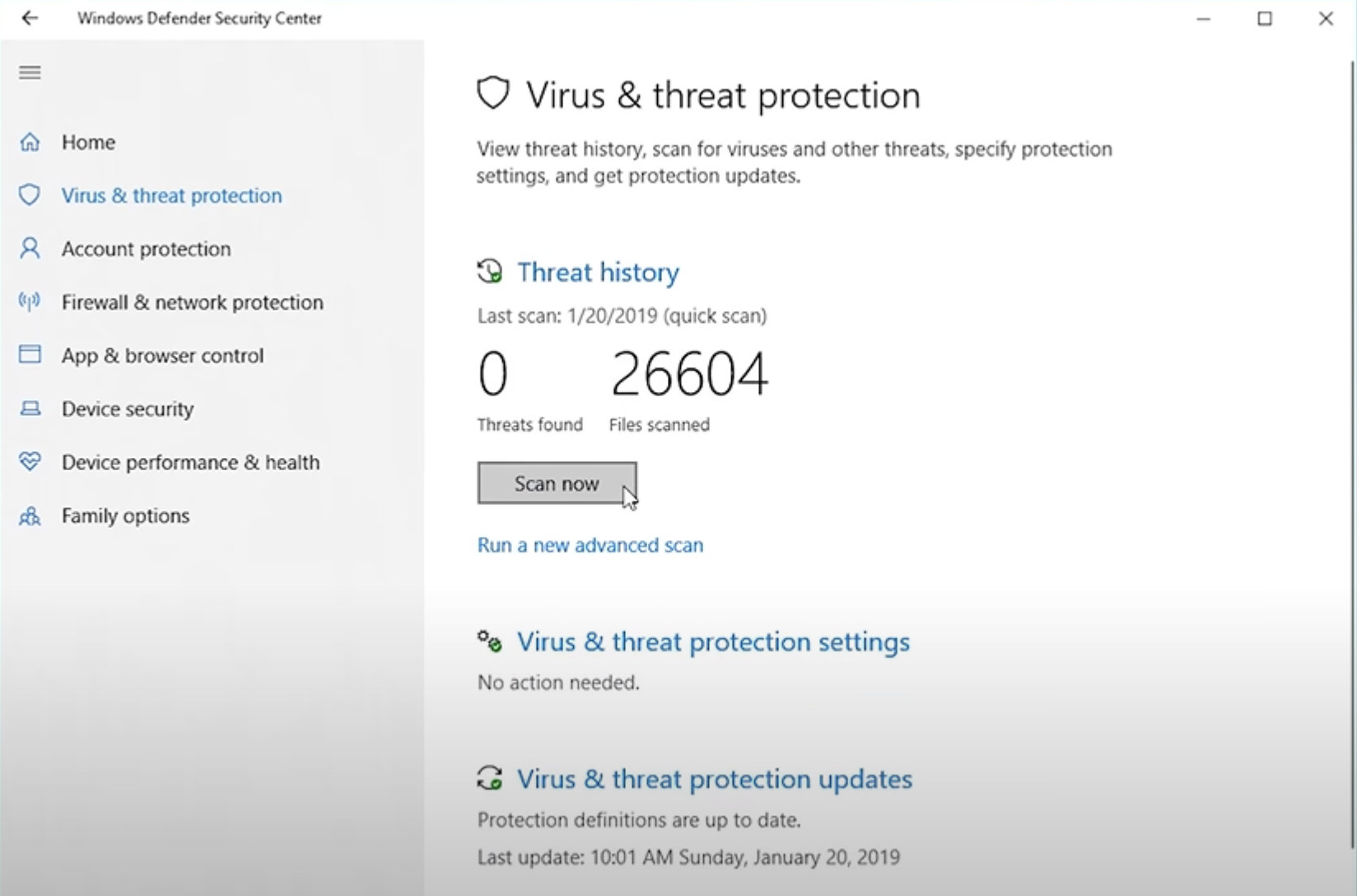Open Virus & threat protection updates link
This screenshot has width=1357, height=896.
[x=715, y=779]
